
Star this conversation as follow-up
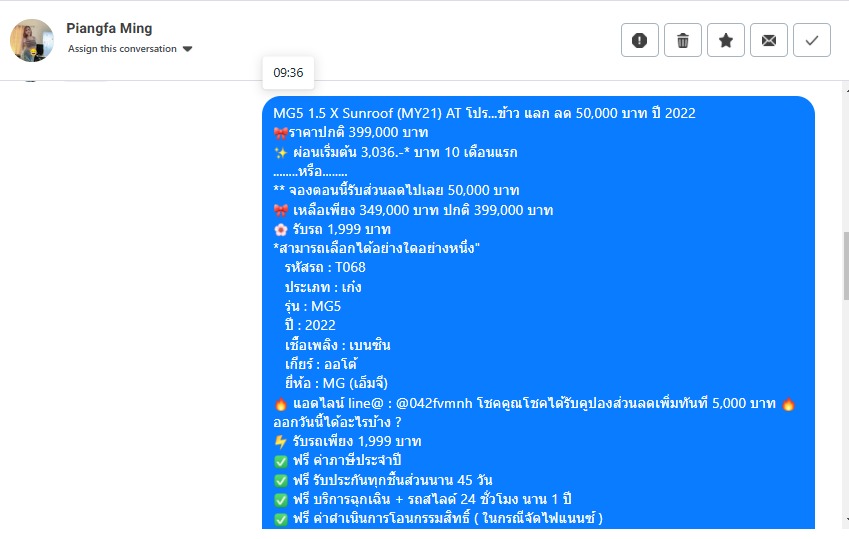click(x=726, y=40)
